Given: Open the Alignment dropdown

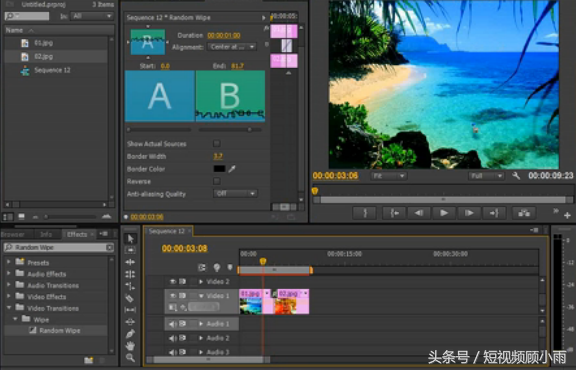Looking at the screenshot, I should tap(232, 47).
